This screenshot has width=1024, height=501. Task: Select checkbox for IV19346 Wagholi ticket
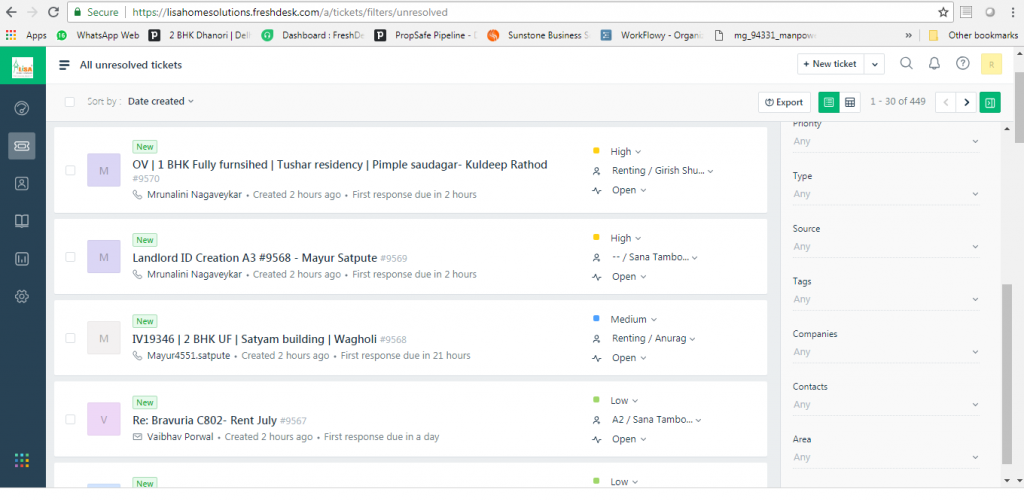click(x=70, y=338)
